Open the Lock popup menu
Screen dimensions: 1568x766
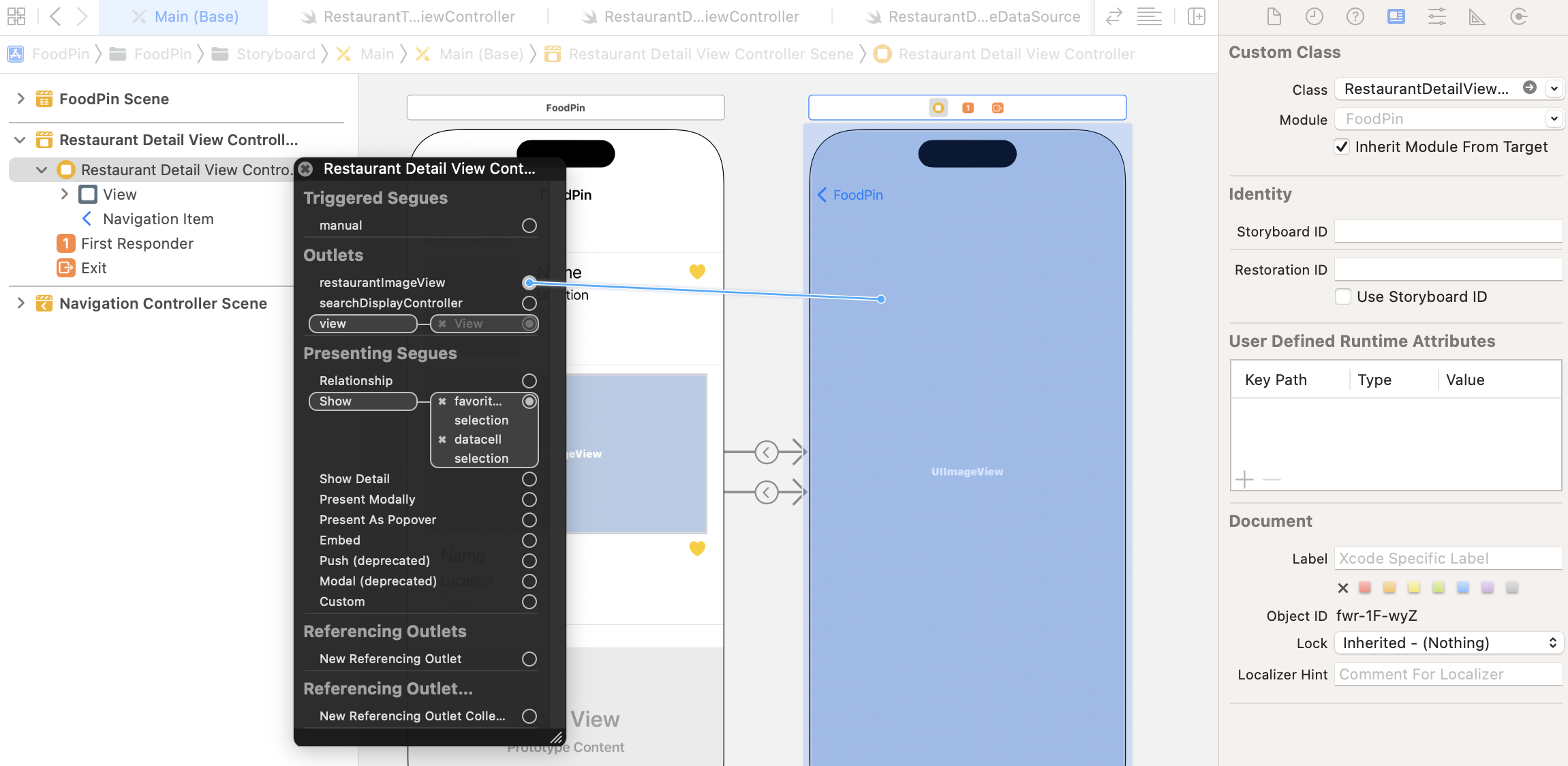pos(1449,643)
